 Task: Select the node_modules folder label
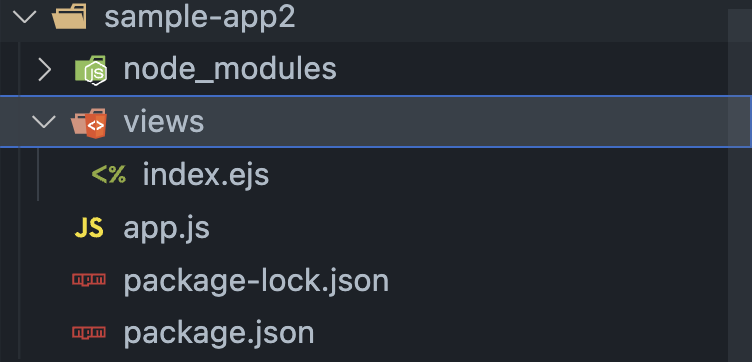pyautogui.click(x=230, y=69)
